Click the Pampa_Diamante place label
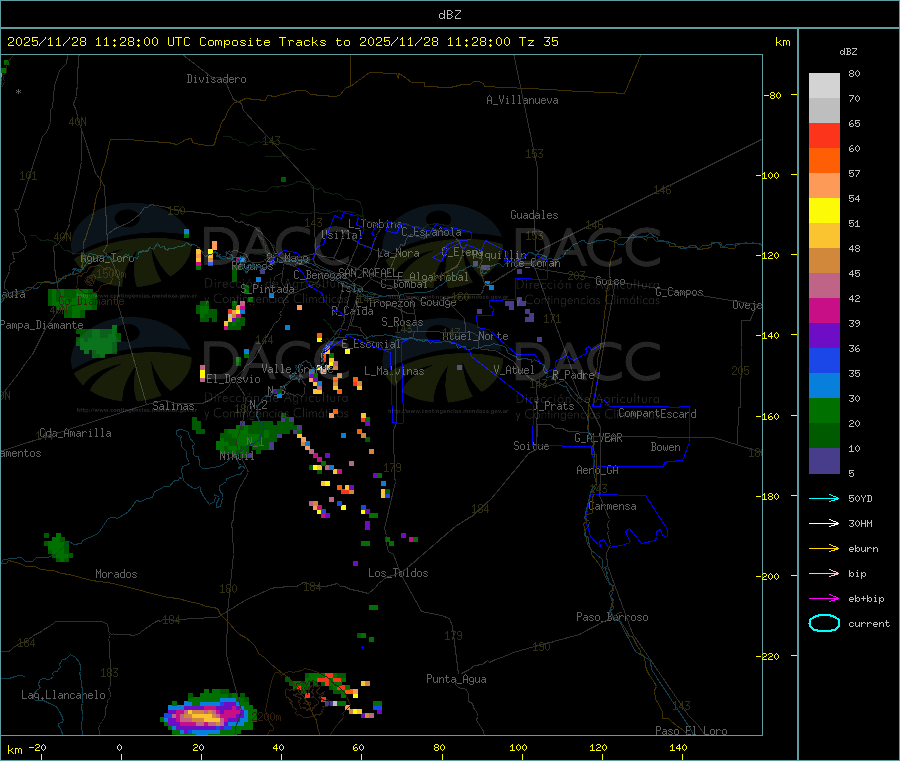 coord(42,325)
